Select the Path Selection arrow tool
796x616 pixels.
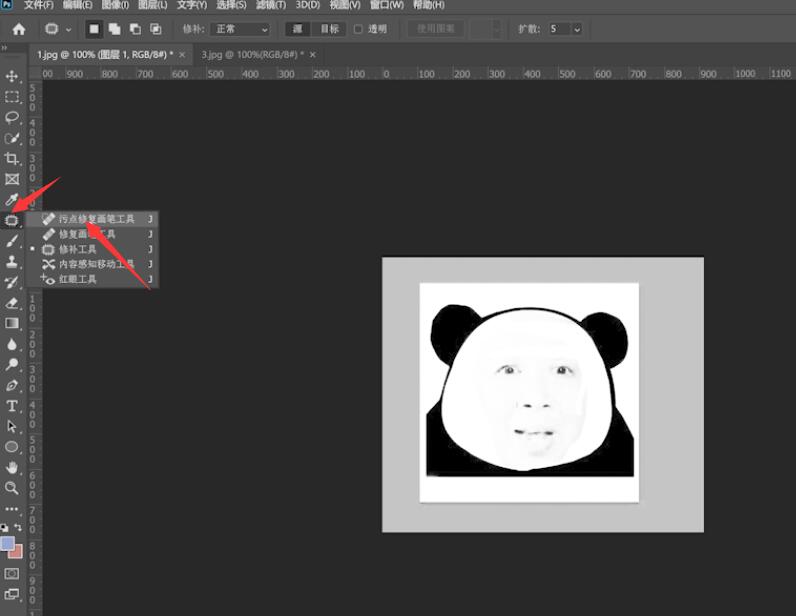click(x=12, y=426)
